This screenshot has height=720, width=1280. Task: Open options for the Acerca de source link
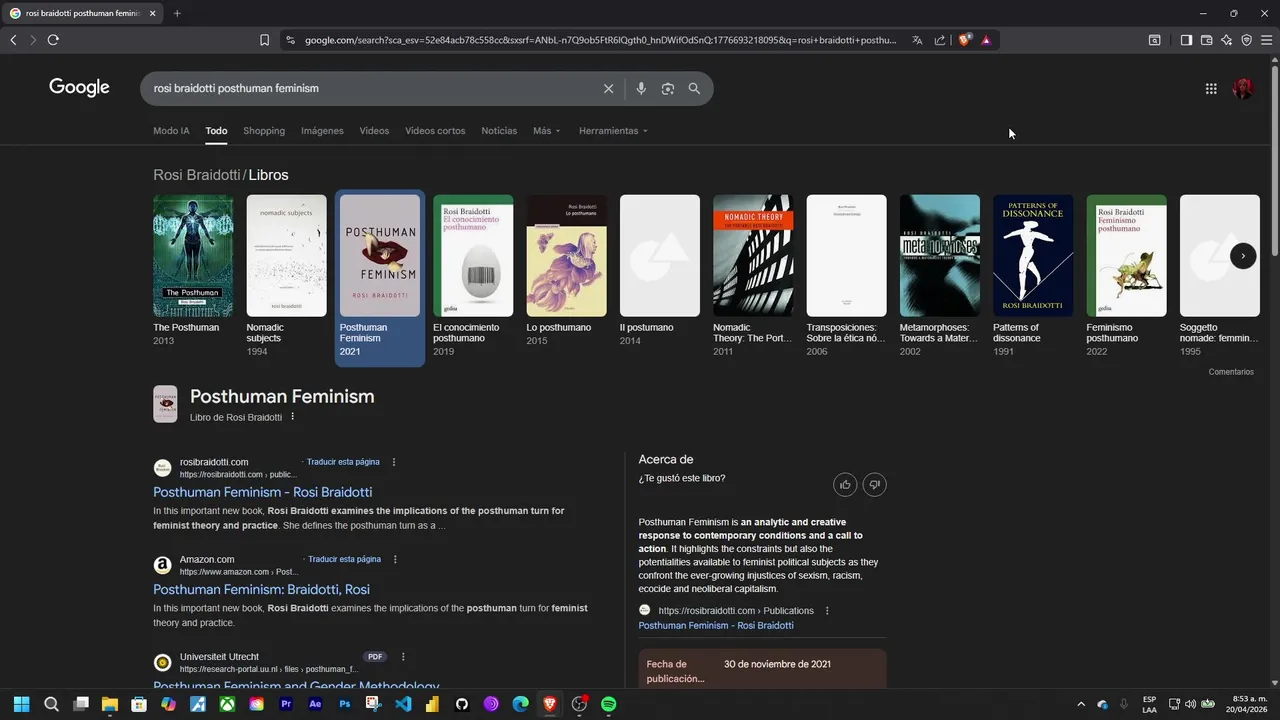pyautogui.click(x=827, y=611)
